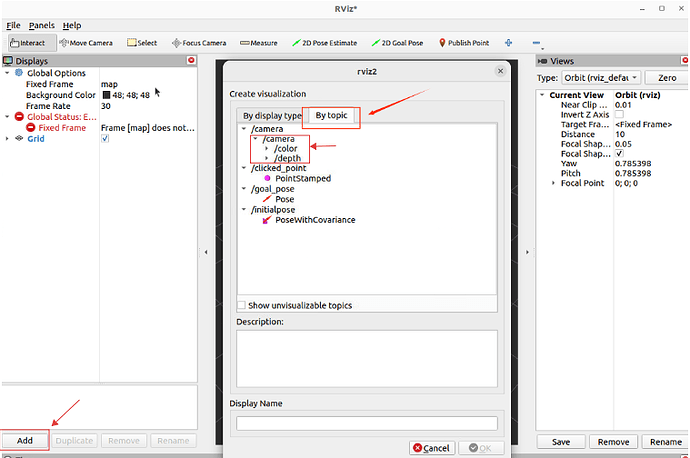Open the Panels menu
Viewport: 690px width, 458px height.
coord(42,24)
